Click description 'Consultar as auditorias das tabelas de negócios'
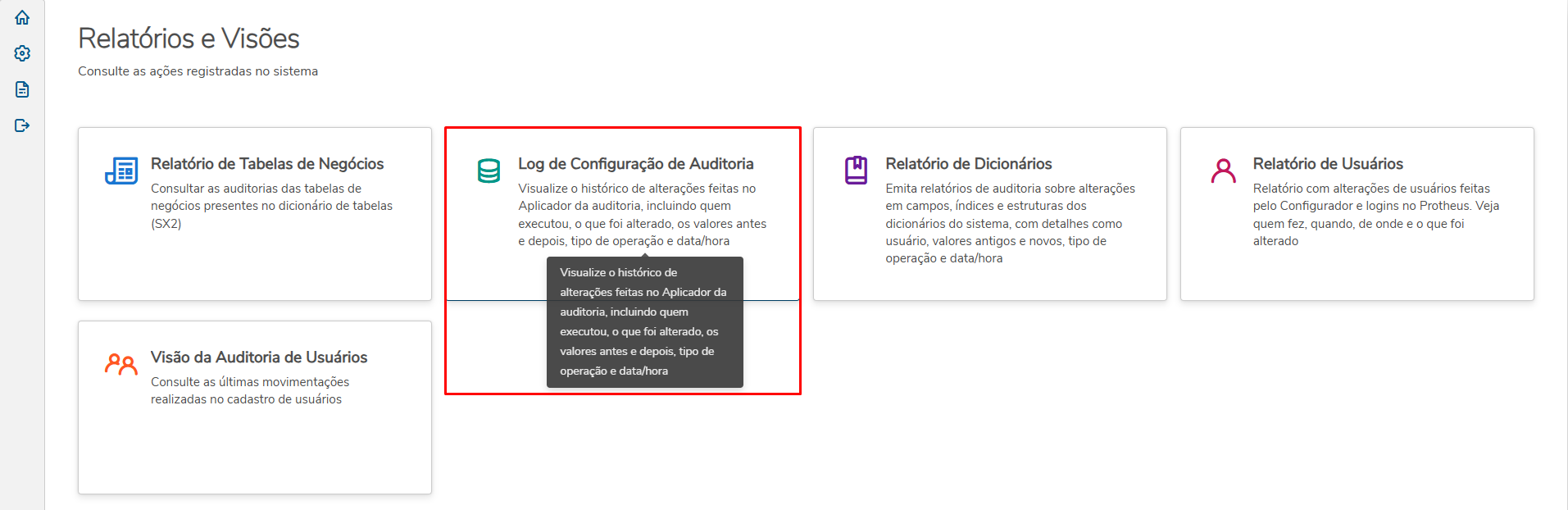This screenshot has width=1568, height=510. [x=271, y=206]
